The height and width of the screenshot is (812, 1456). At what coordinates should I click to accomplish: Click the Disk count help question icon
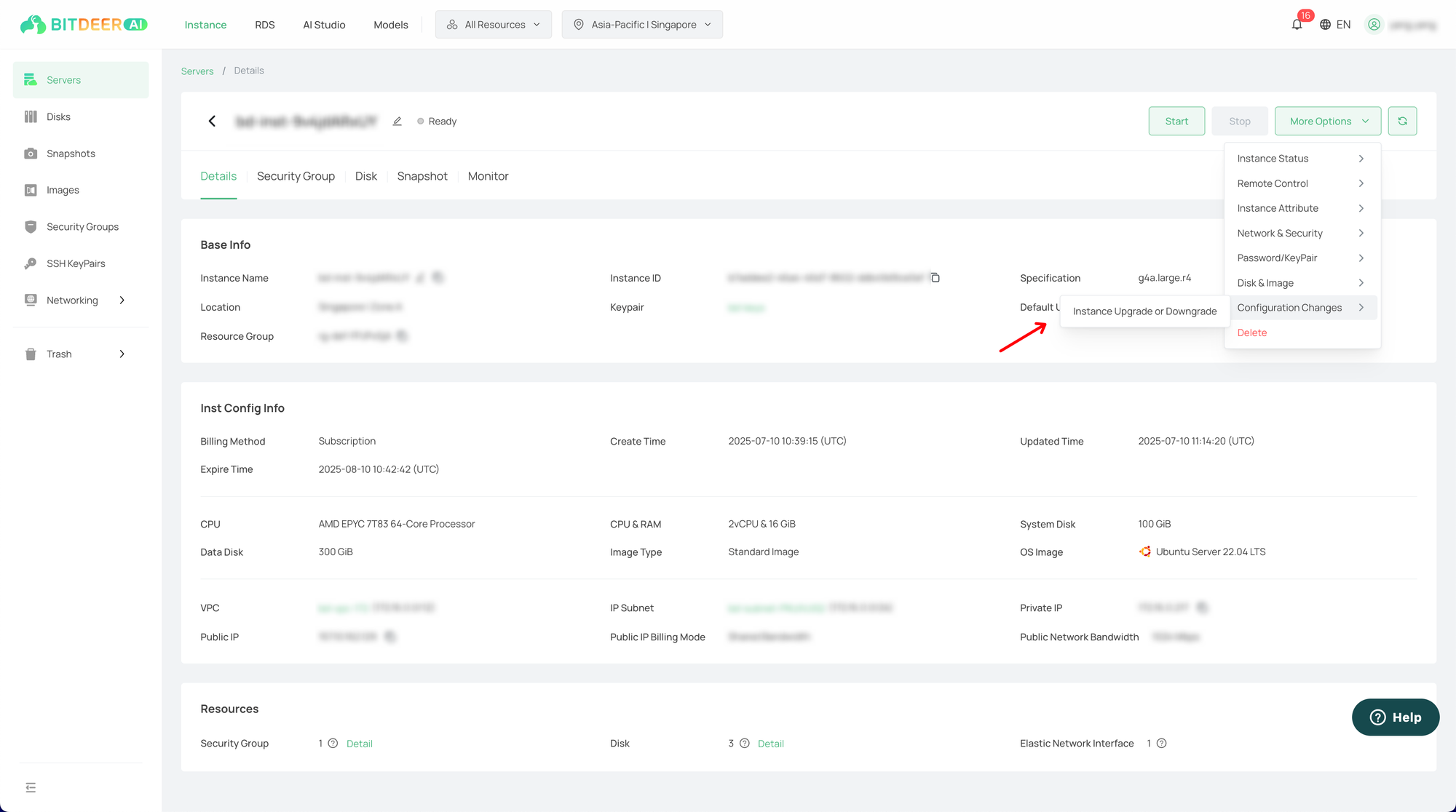point(745,744)
